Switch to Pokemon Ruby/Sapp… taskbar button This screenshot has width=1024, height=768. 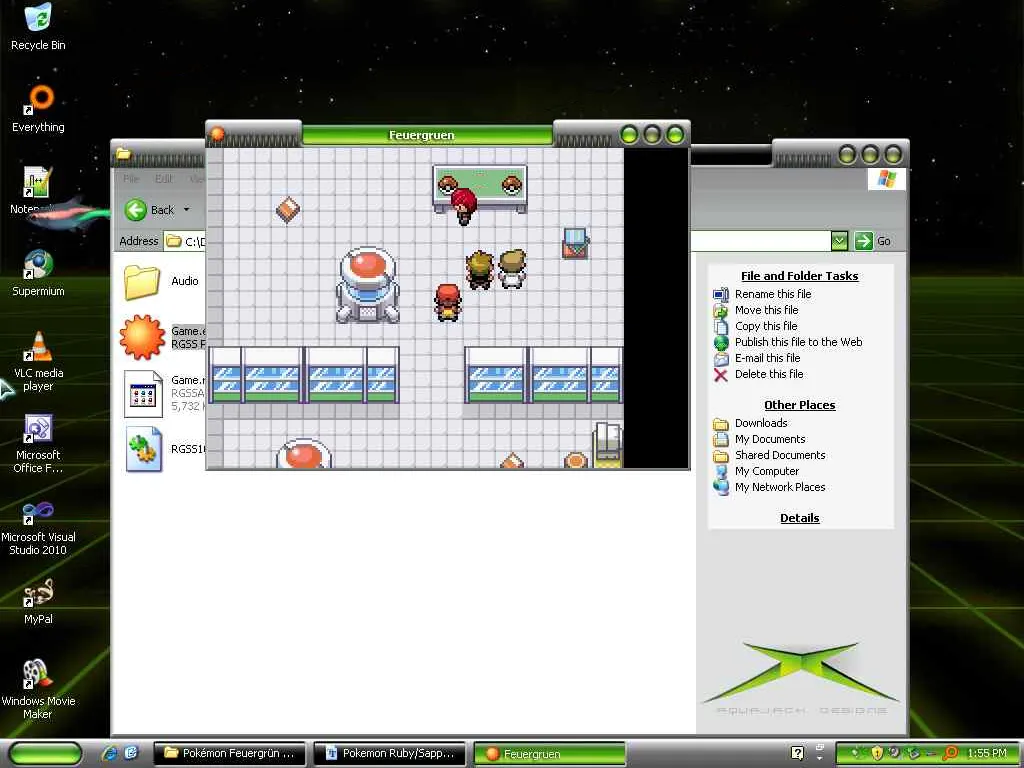click(x=389, y=754)
